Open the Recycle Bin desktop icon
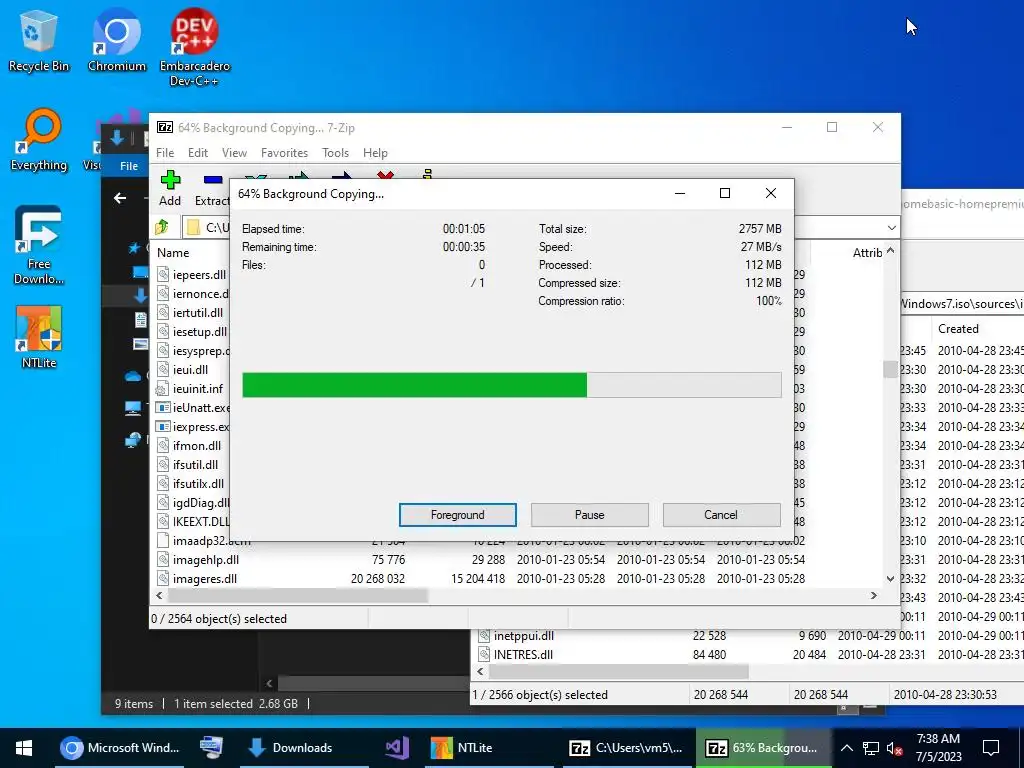Screen dimensions: 1024x768 pos(38,40)
